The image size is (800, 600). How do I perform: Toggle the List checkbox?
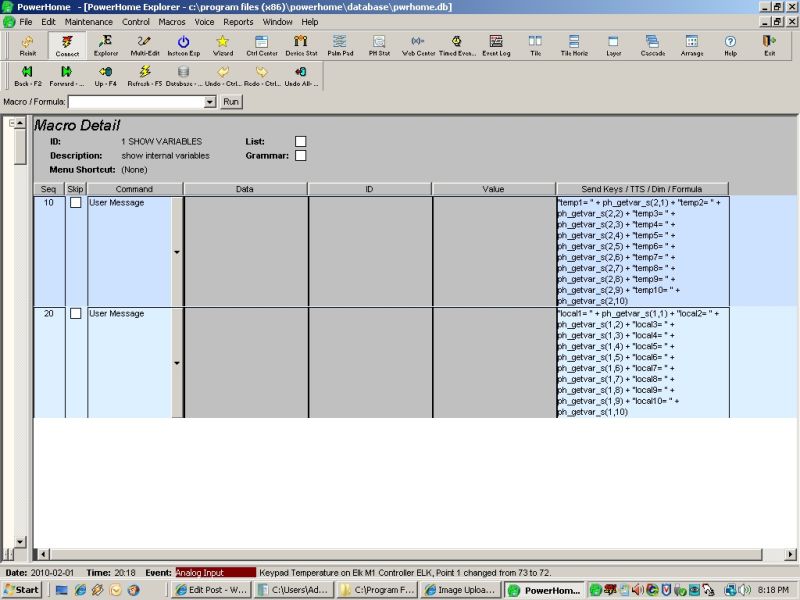[301, 141]
